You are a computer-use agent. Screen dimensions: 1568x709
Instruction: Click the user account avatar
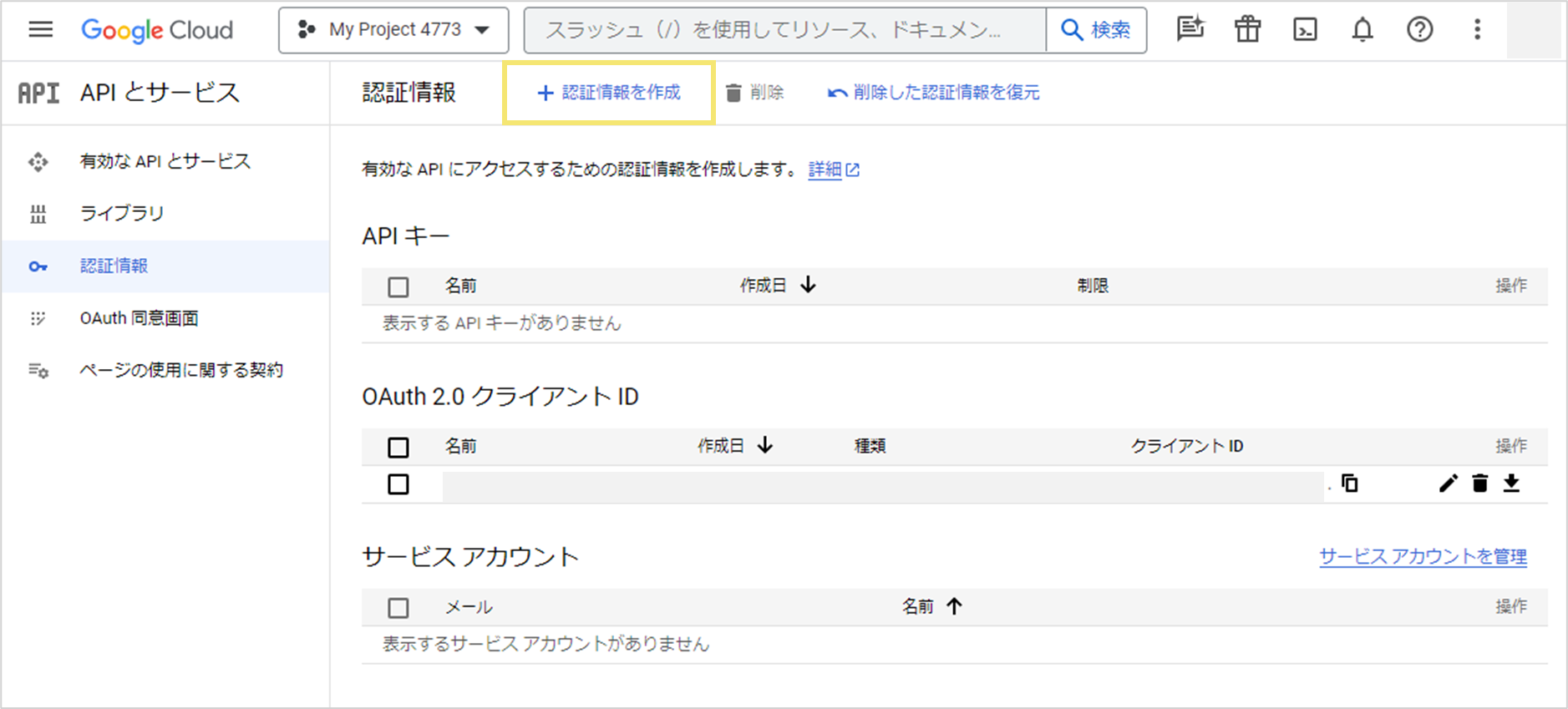tap(1534, 29)
